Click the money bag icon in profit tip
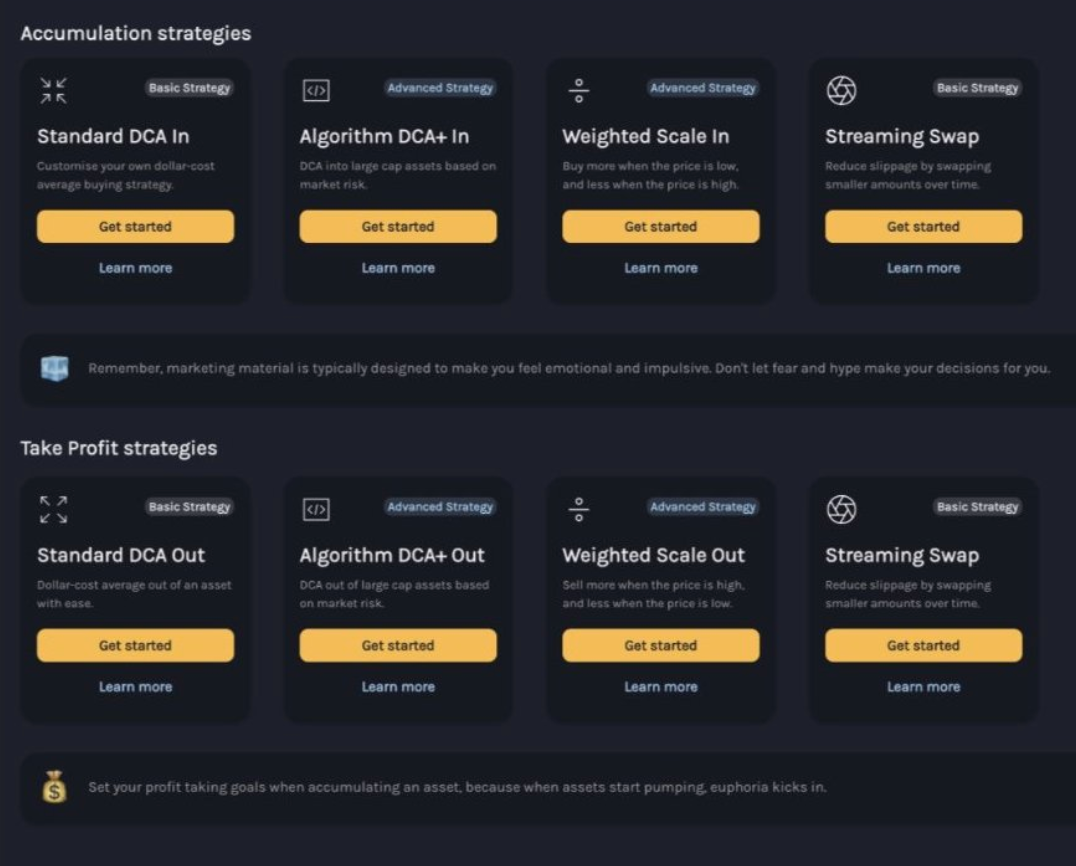Screen dimensions: 1076x866 click(55, 788)
